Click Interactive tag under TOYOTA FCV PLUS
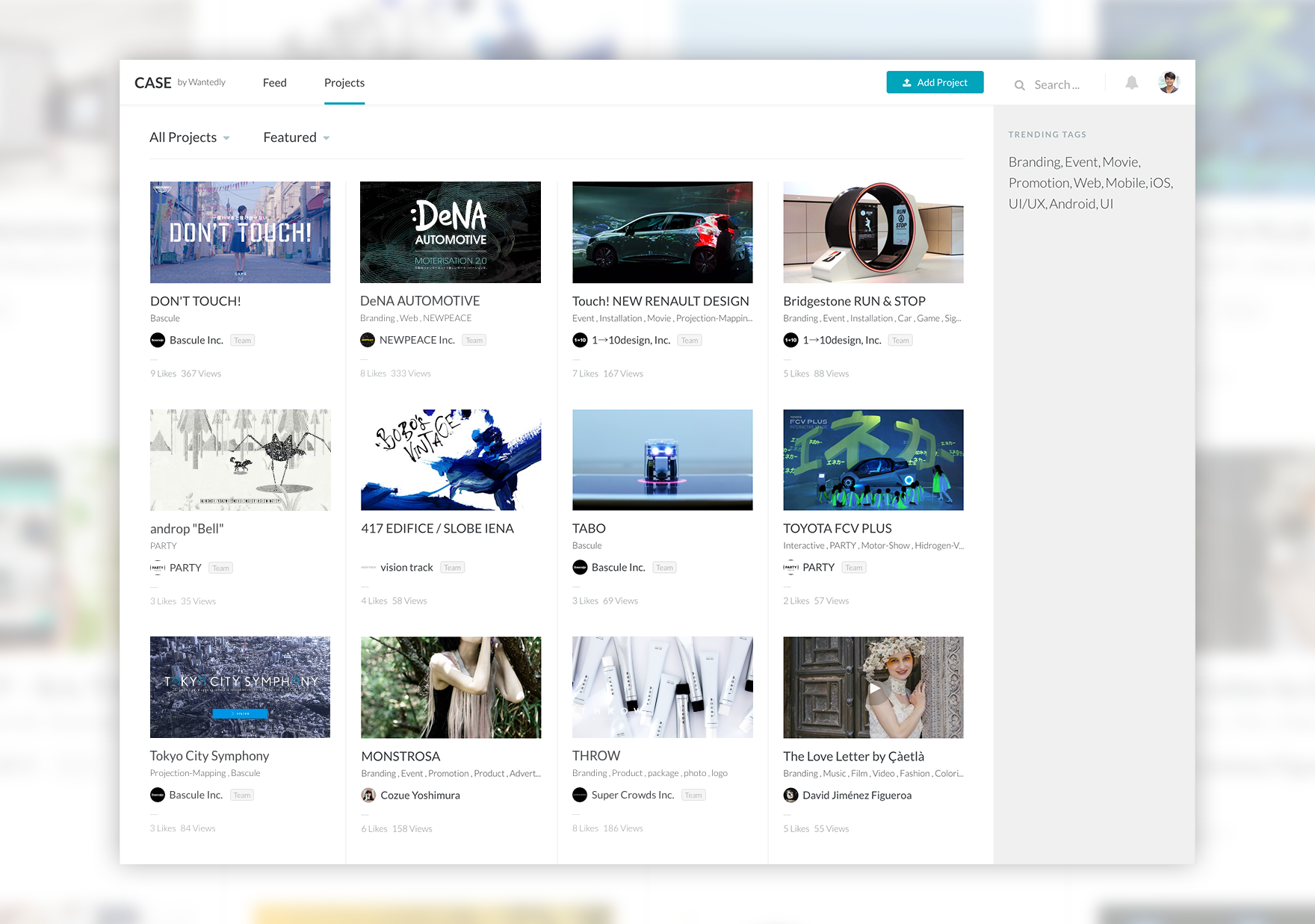1315x924 pixels. coord(803,546)
